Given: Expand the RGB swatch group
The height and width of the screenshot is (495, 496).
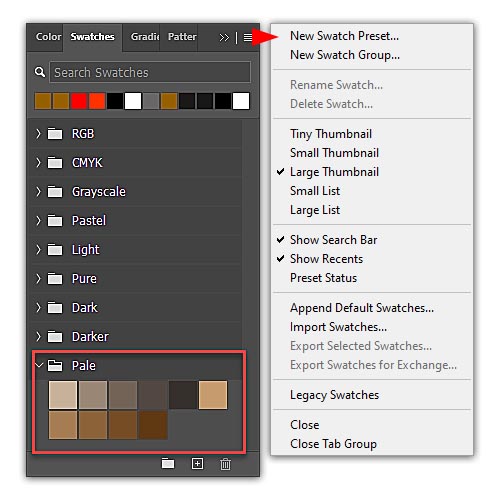Looking at the screenshot, I should point(38,134).
